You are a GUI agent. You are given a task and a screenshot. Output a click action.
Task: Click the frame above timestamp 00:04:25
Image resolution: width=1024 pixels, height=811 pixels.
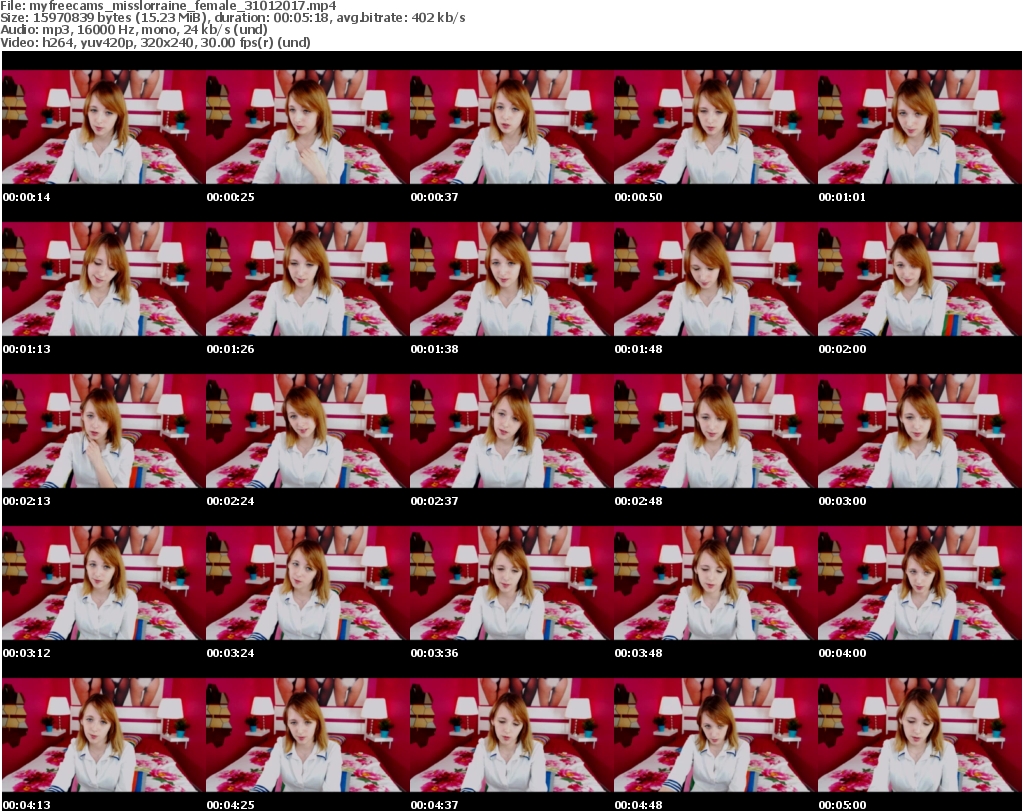308,735
